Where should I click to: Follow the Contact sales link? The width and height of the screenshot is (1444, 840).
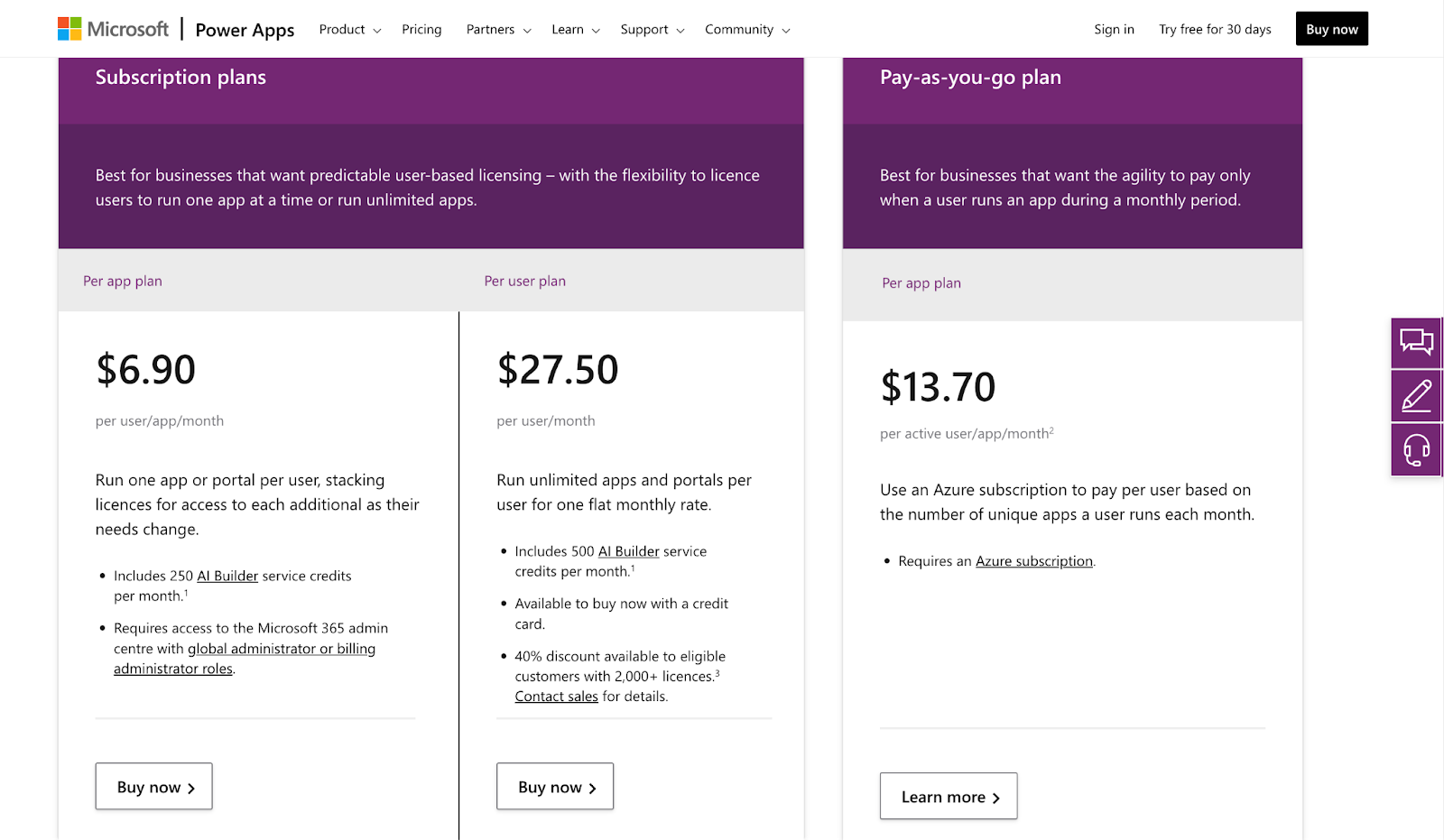click(x=556, y=697)
